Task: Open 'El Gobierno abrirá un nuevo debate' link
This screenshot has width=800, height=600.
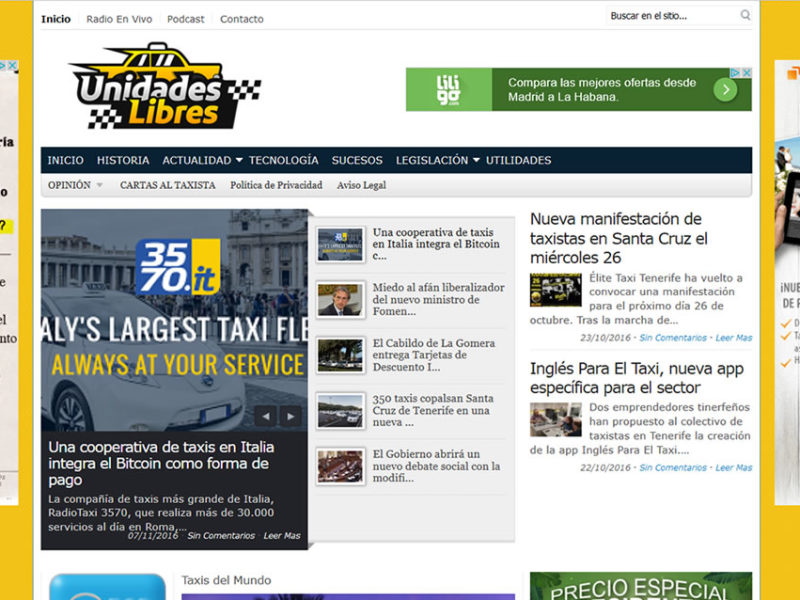Action: (x=436, y=466)
